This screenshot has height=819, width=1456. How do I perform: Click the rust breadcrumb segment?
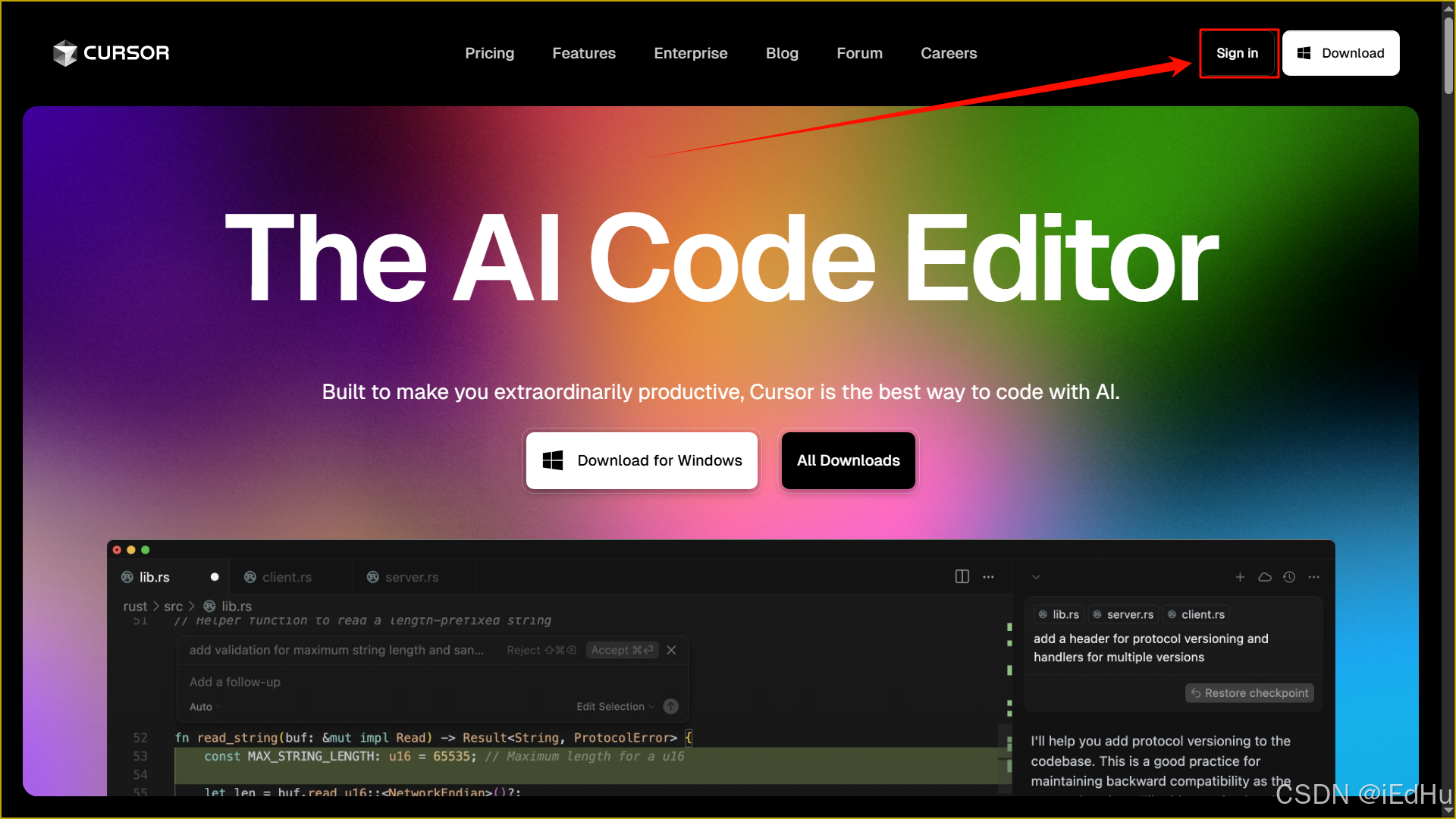click(x=135, y=607)
